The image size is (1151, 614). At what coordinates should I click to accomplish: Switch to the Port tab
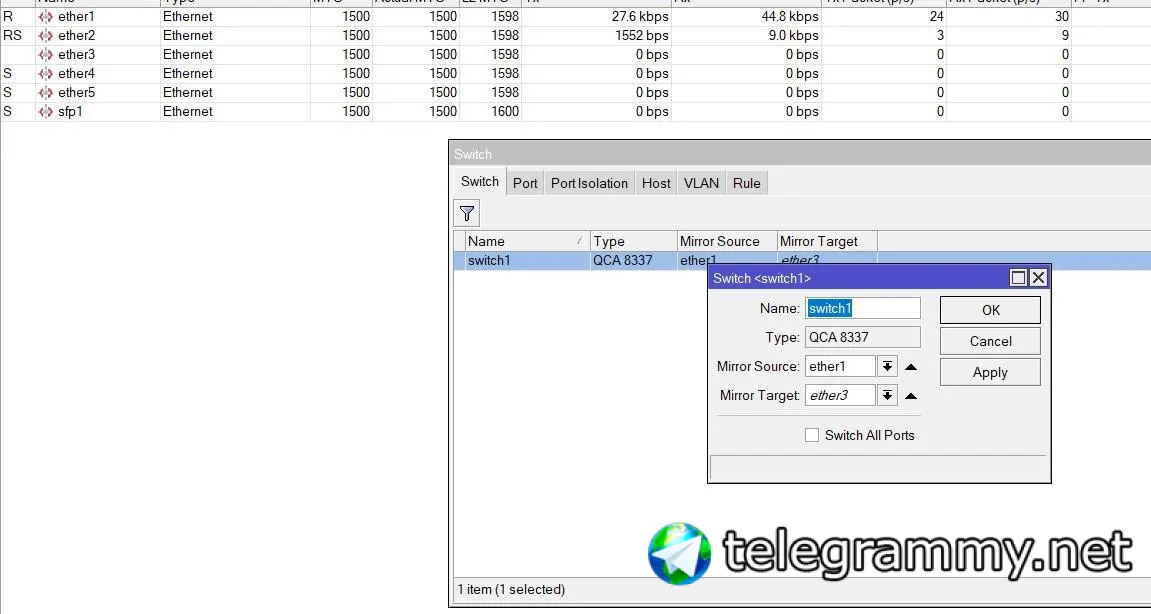(526, 183)
